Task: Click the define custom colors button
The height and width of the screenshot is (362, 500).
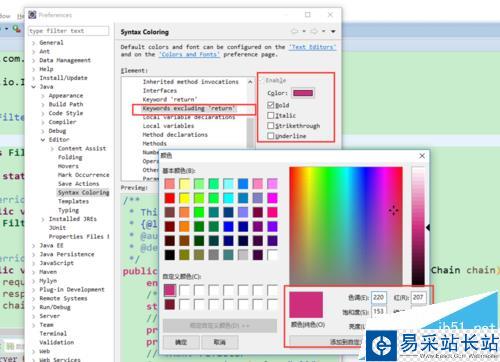Action: pyautogui.click(x=220, y=326)
